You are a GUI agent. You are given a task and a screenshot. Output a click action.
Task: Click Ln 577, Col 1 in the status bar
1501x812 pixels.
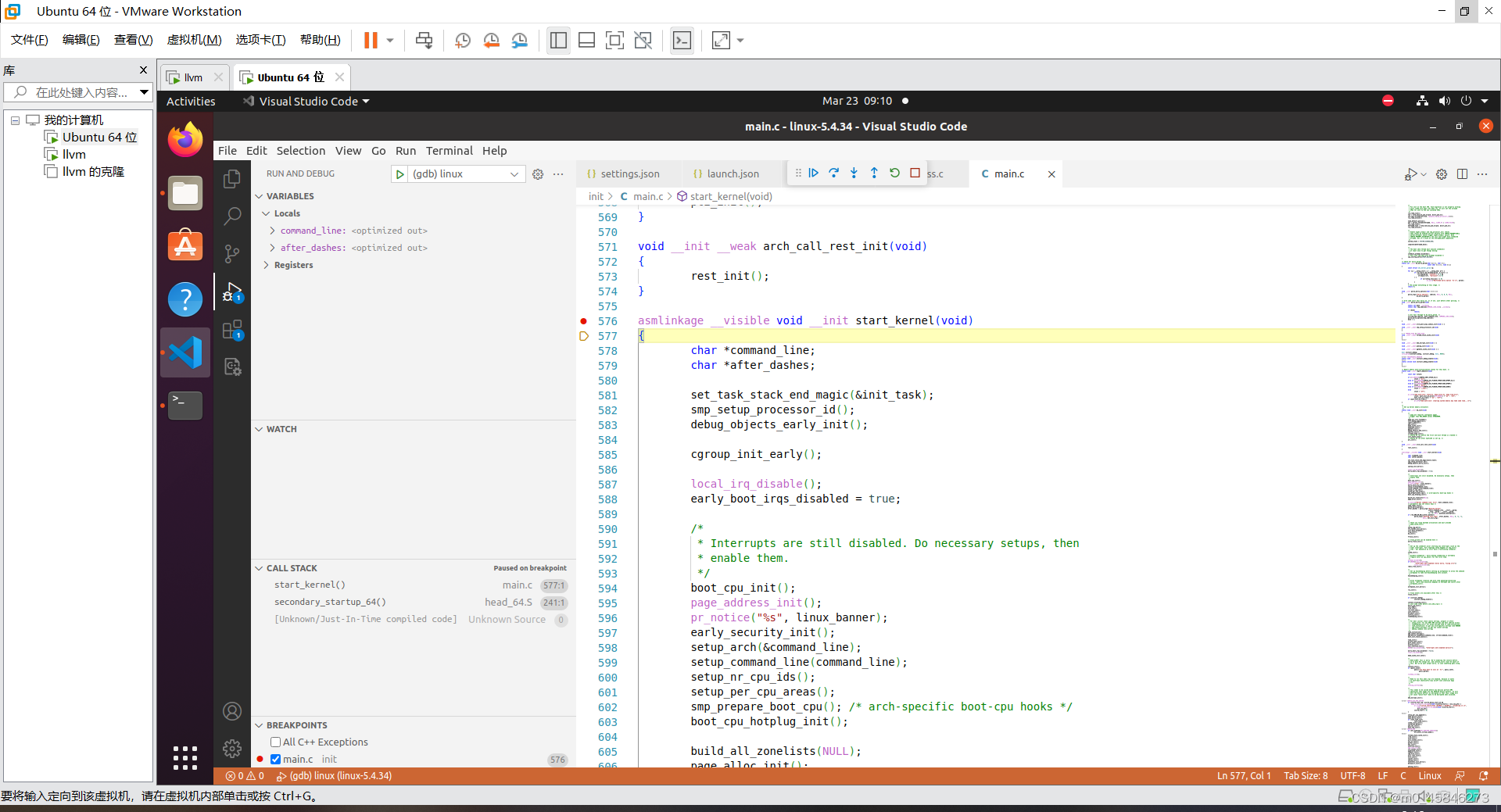[1244, 776]
